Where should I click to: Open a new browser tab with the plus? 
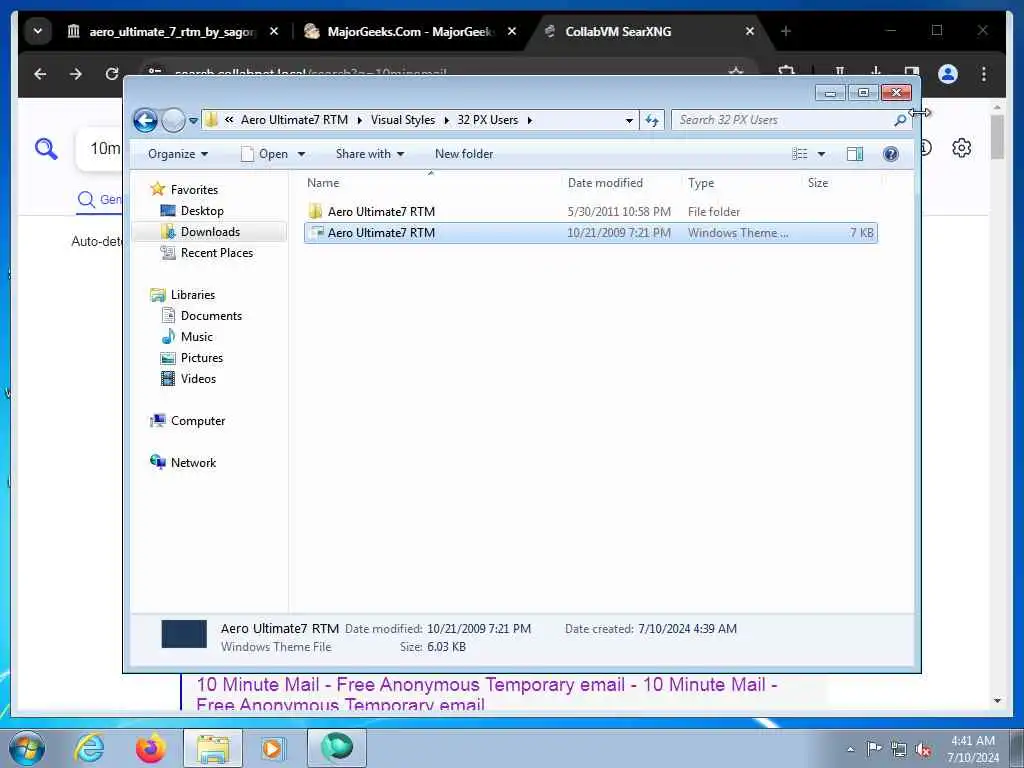coord(786,31)
